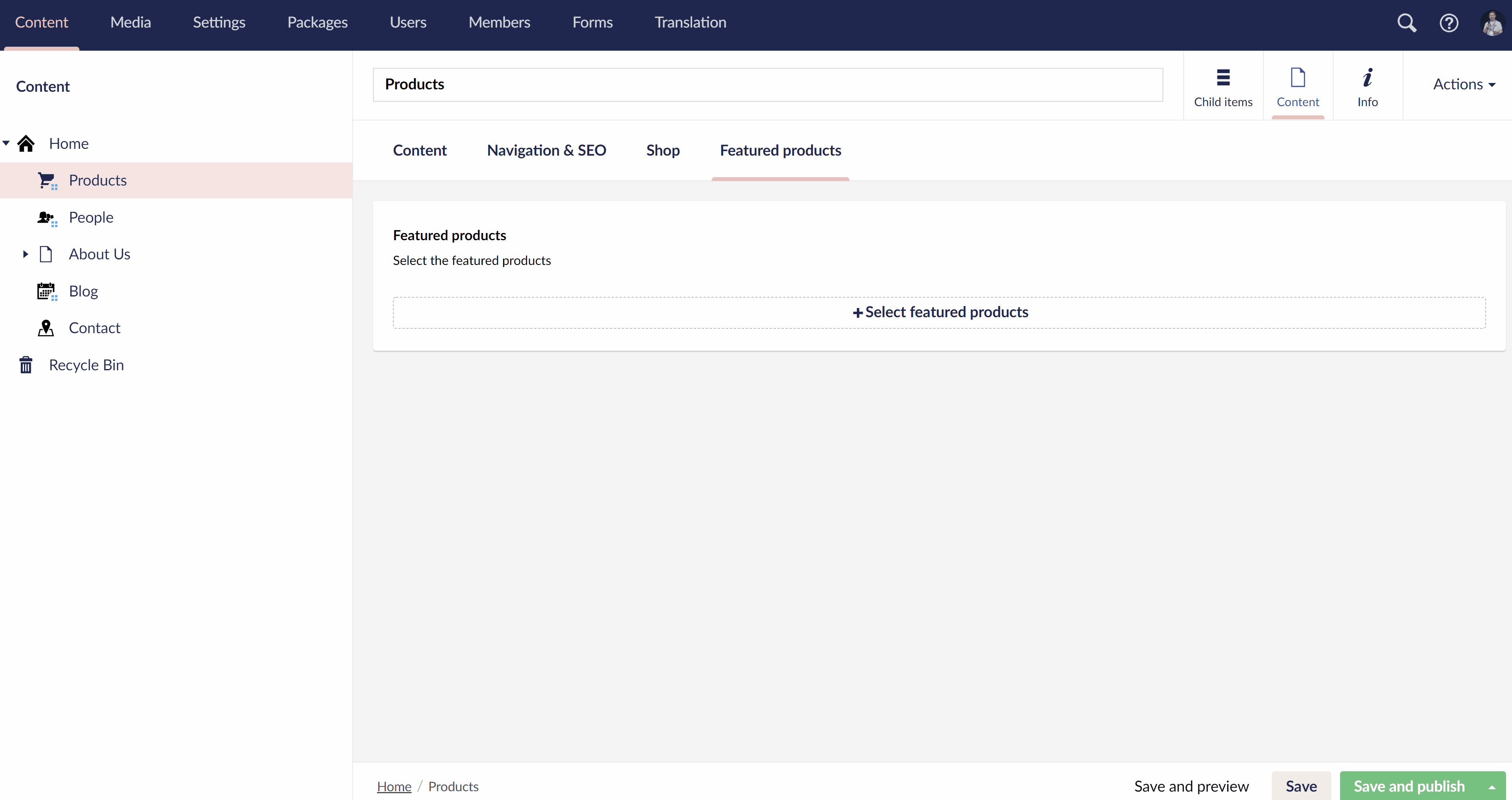Go to the Media section
This screenshot has width=1512, height=800.
(130, 22)
